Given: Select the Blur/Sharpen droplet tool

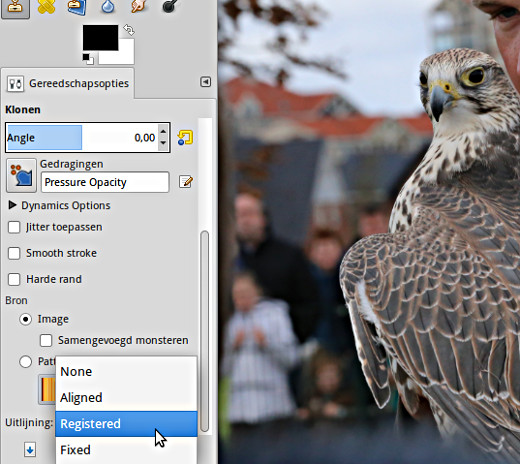Looking at the screenshot, I should click(107, 7).
